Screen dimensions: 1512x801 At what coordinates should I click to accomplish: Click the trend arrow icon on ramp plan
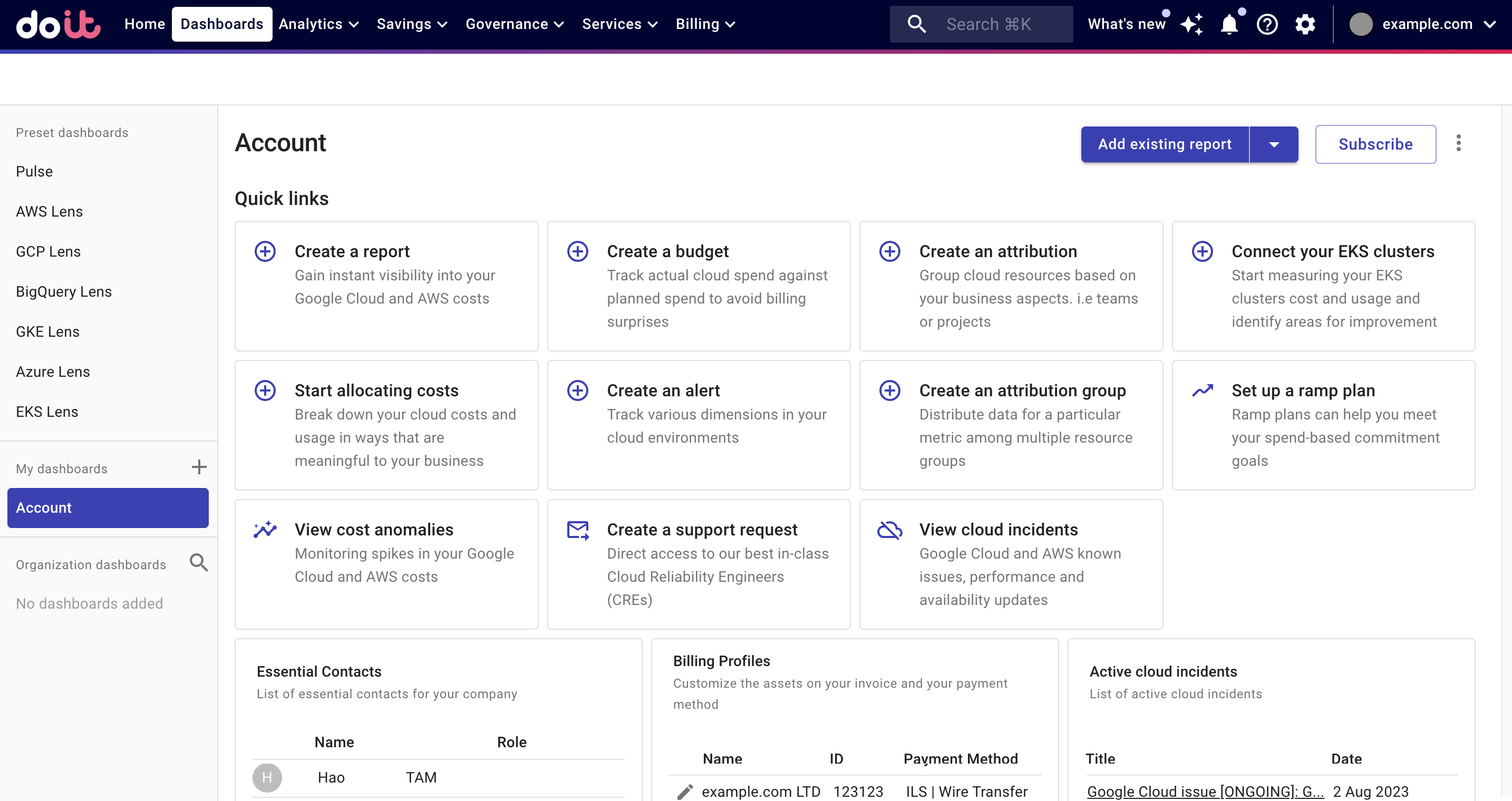coord(1202,390)
